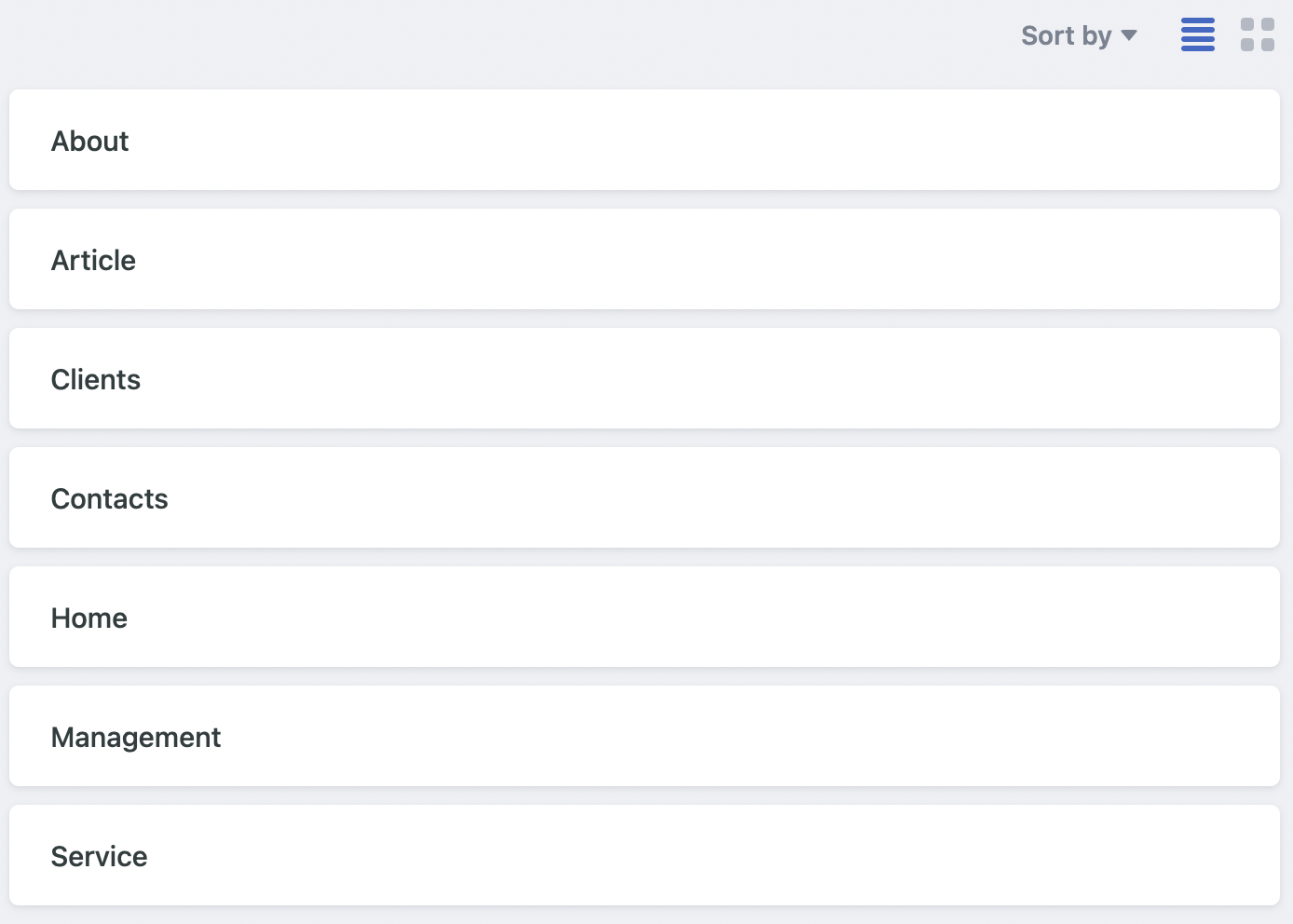Screen dimensions: 1293x924
Task: Select the Service list row
Action: 645,855
